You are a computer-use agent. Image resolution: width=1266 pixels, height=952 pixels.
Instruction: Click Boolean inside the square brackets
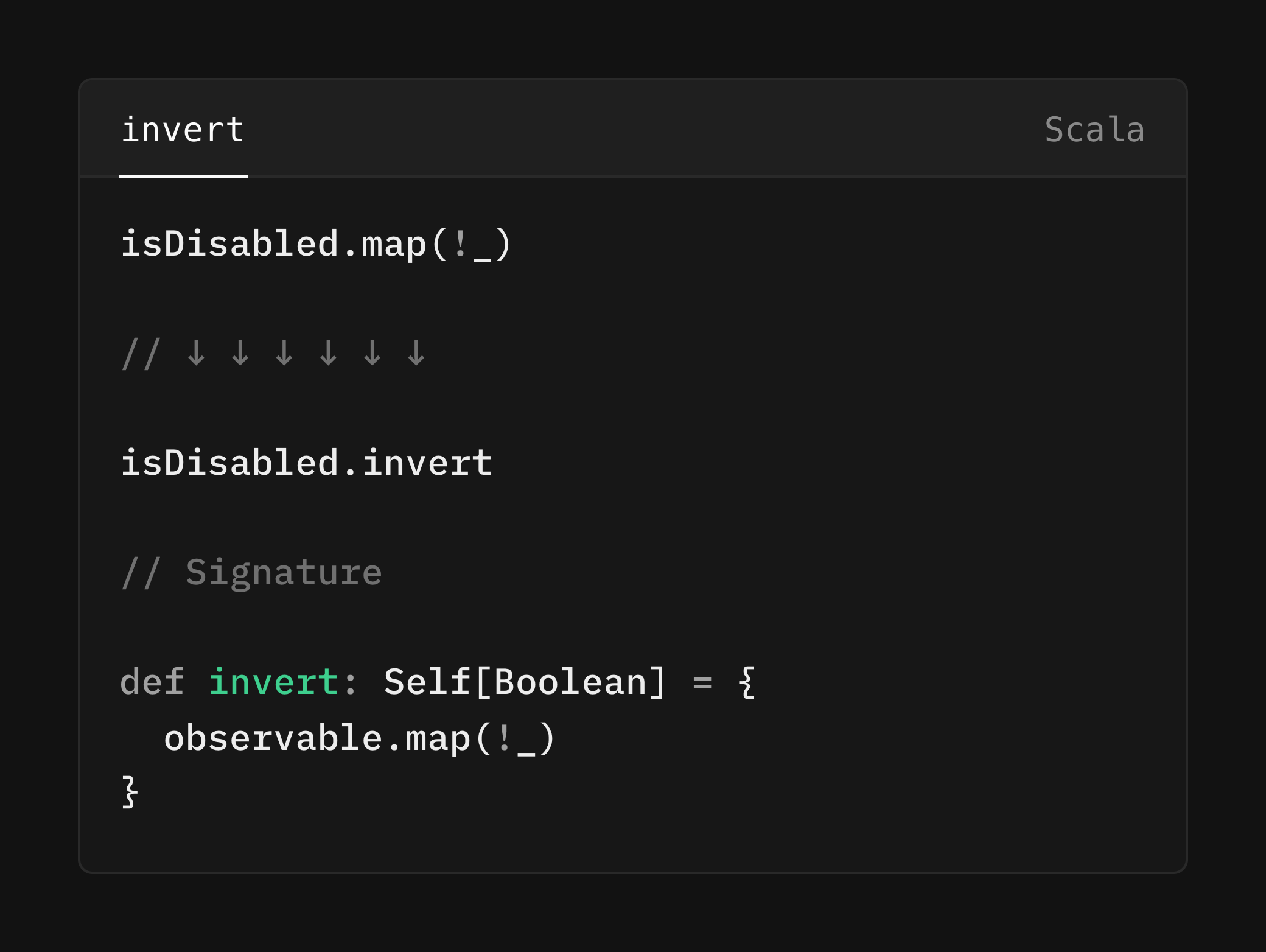pyautogui.click(x=570, y=682)
